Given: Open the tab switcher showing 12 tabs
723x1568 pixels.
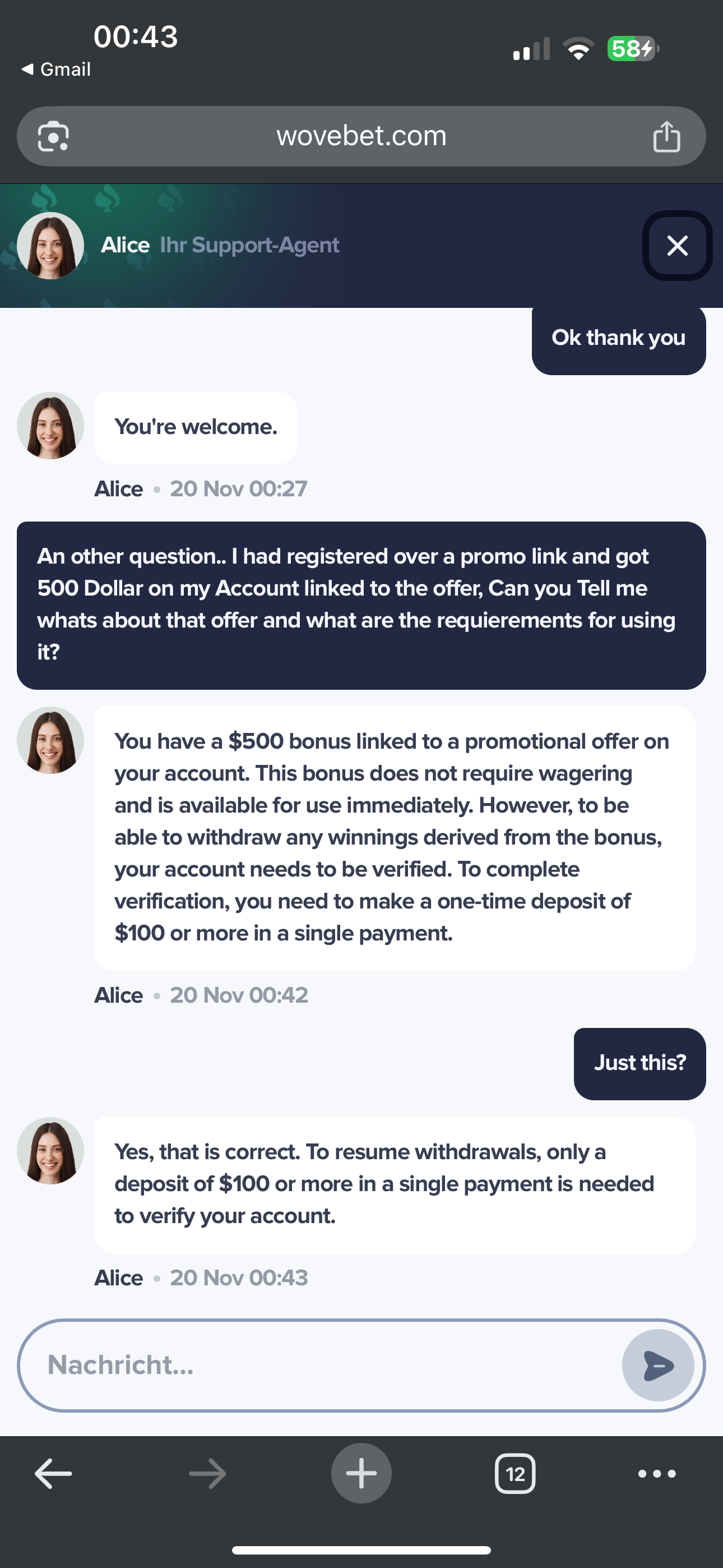Looking at the screenshot, I should [515, 1474].
